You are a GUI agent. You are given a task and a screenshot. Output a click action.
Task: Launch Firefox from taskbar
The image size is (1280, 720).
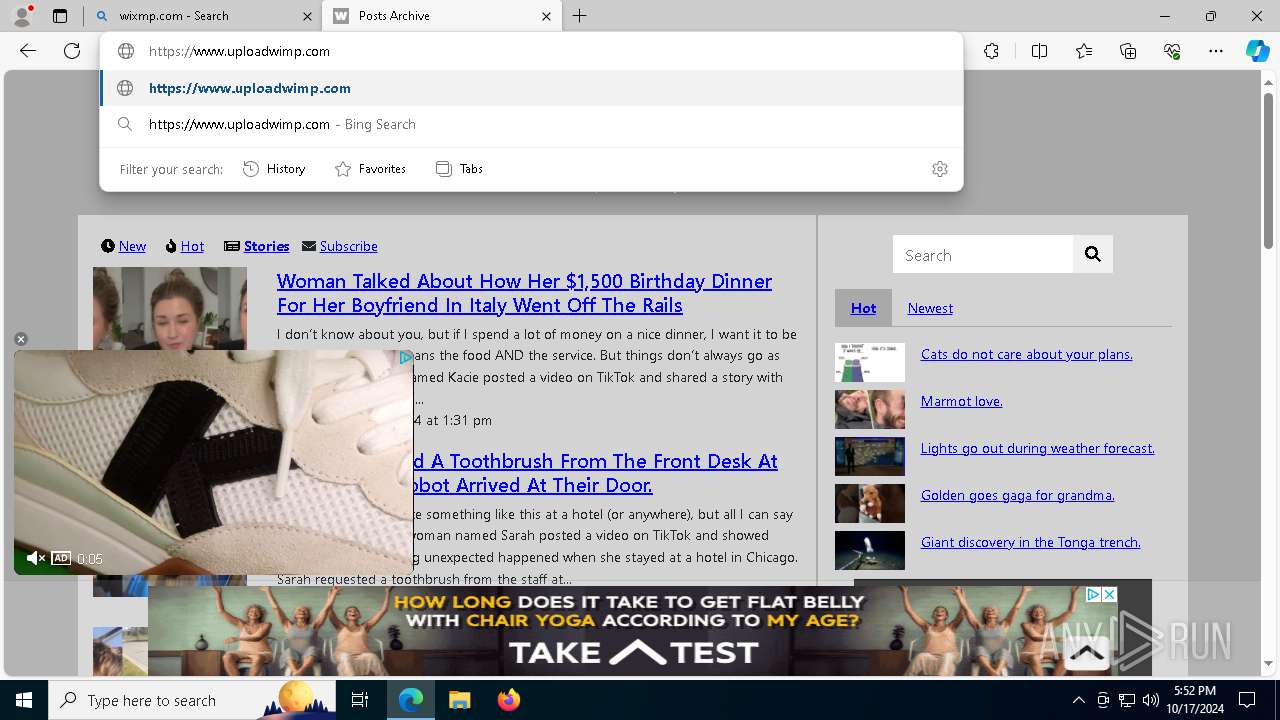[x=508, y=700]
